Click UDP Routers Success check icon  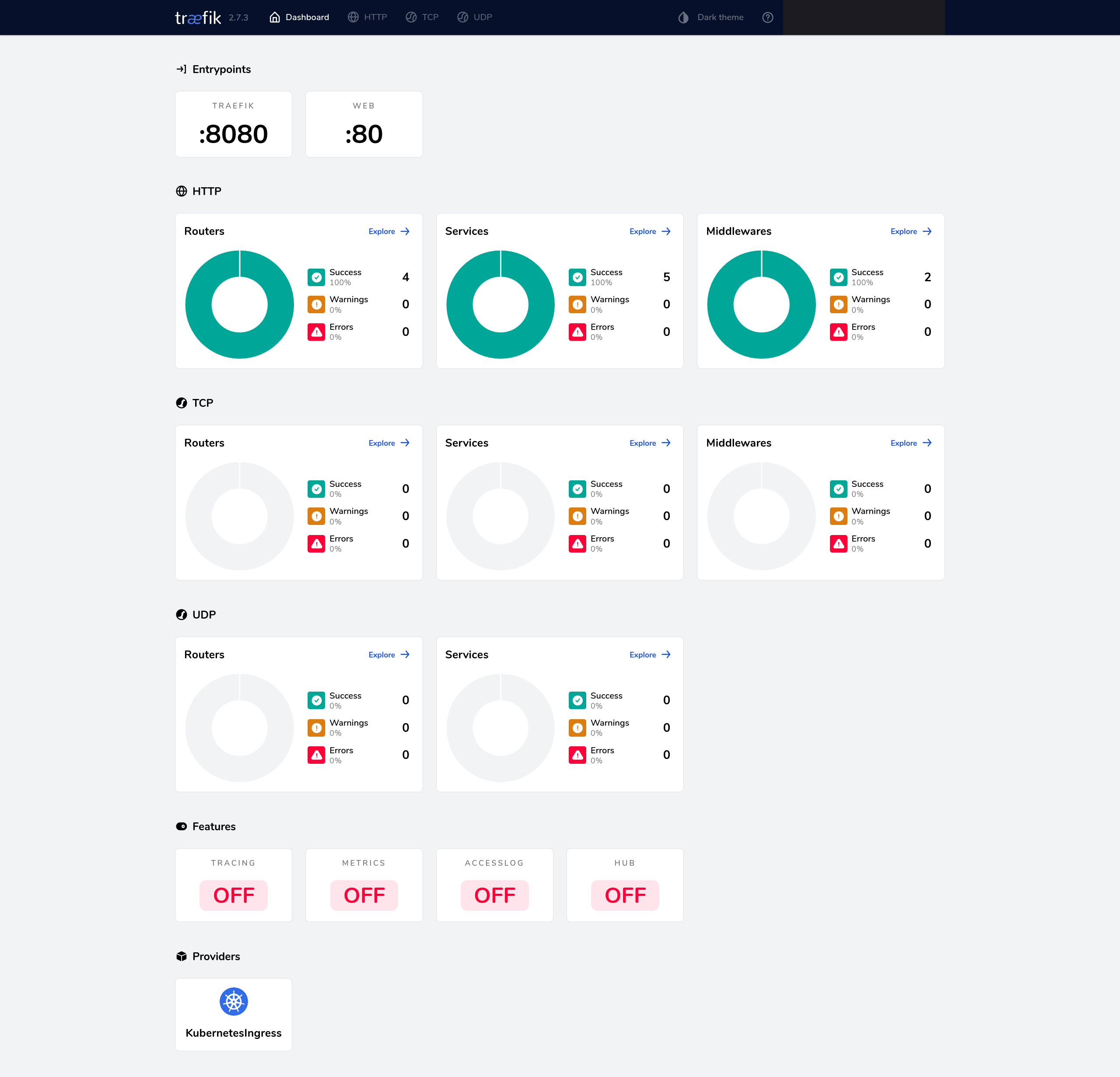coord(317,700)
